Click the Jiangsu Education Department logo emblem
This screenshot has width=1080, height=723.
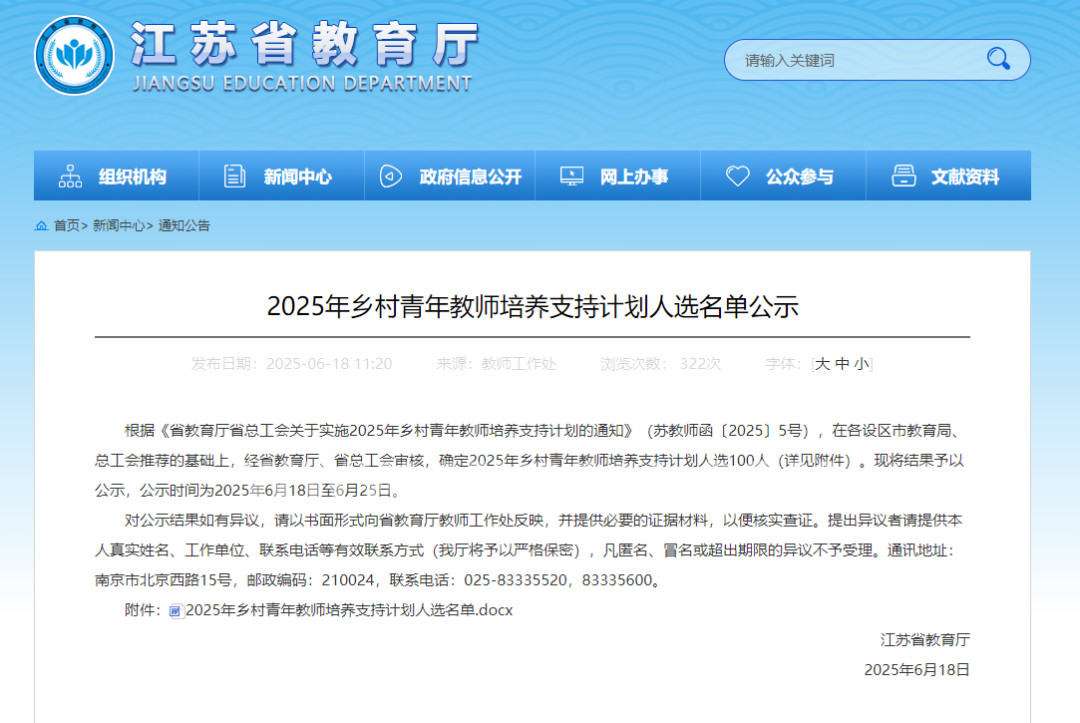click(74, 56)
